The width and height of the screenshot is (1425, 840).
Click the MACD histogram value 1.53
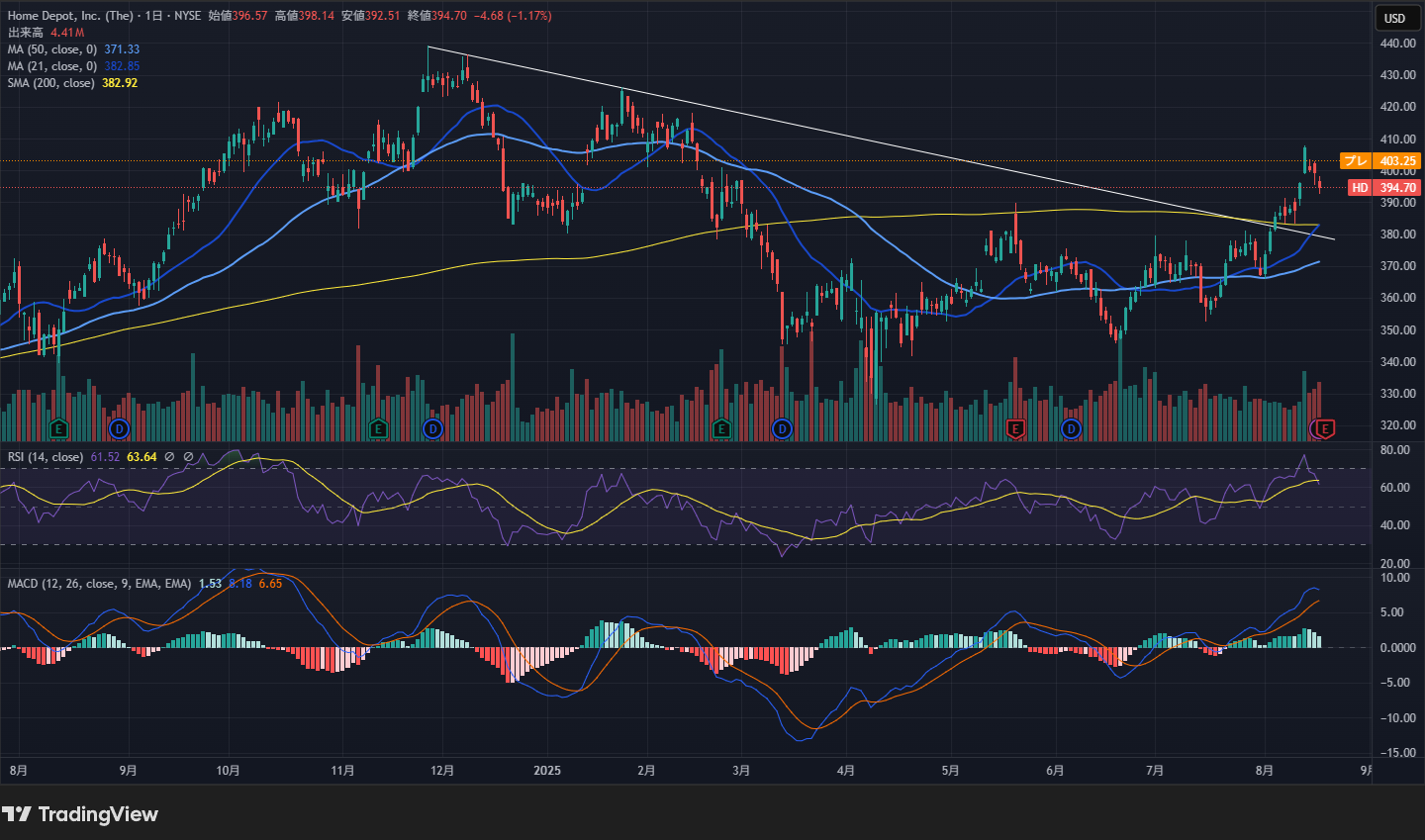click(x=210, y=584)
